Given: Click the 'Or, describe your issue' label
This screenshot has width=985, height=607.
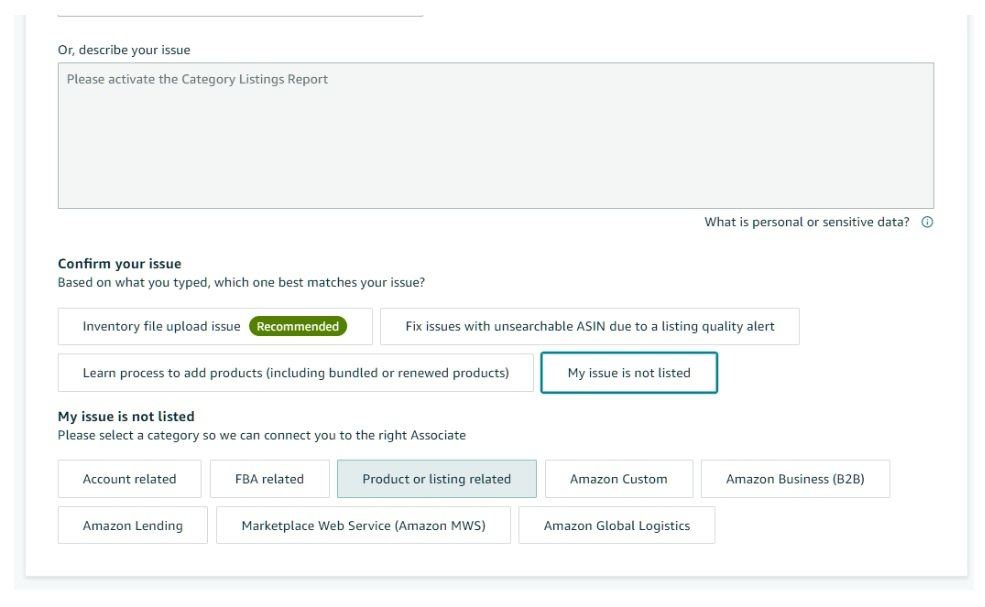Looking at the screenshot, I should [124, 50].
